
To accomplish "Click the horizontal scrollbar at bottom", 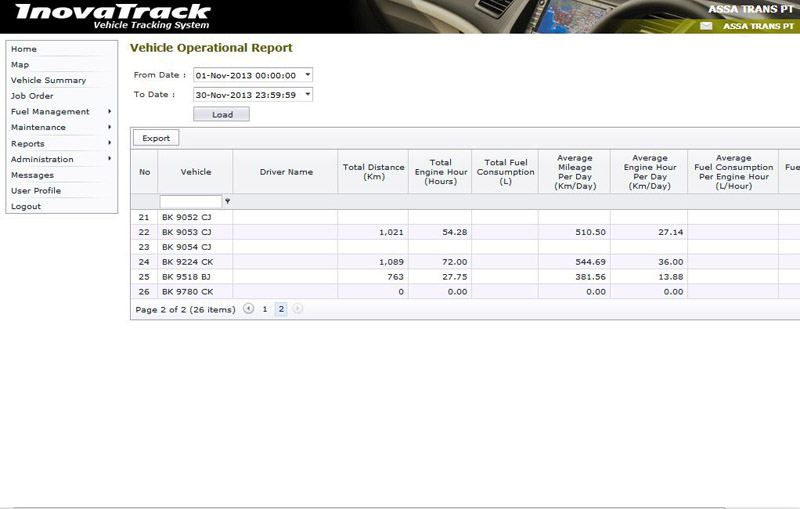I will pyautogui.click(x=368, y=507).
